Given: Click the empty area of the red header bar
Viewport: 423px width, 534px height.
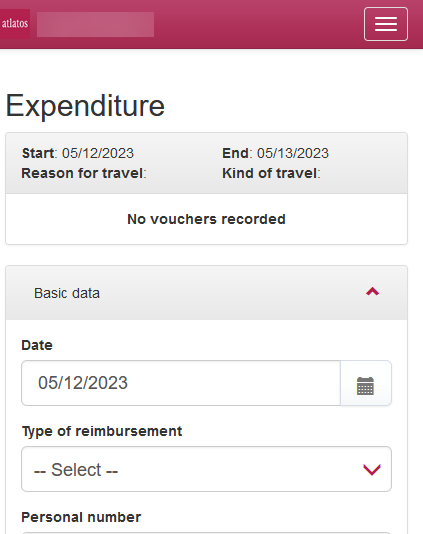Looking at the screenshot, I should (x=259, y=24).
